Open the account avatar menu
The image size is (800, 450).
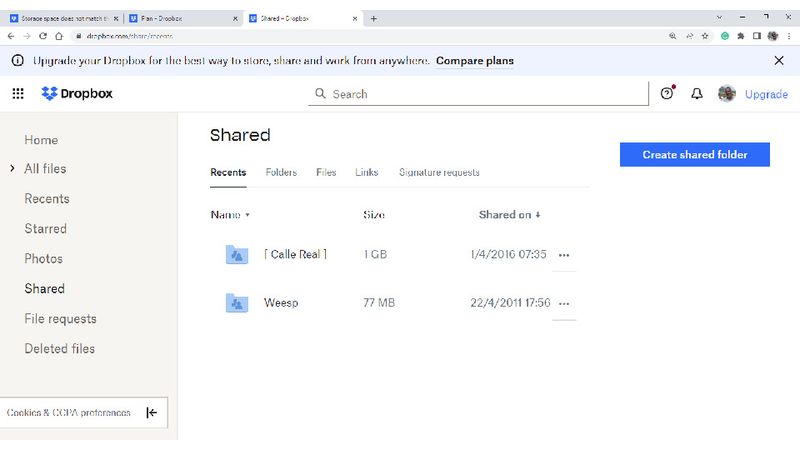tap(727, 93)
